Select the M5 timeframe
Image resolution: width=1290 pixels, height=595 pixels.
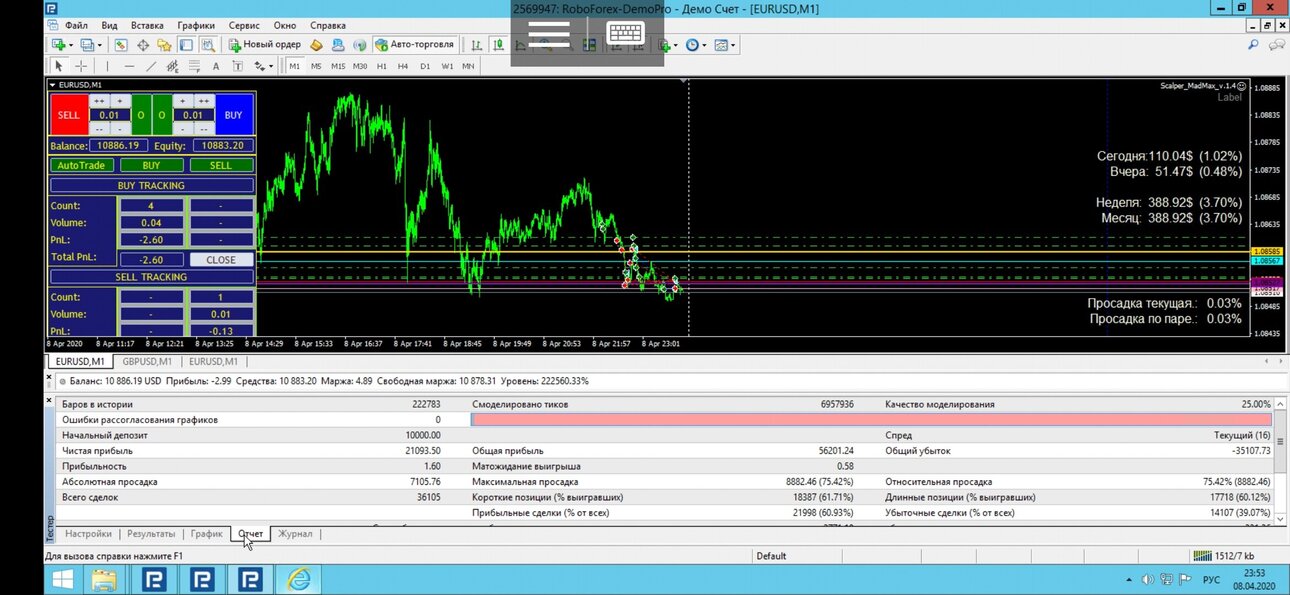pyautogui.click(x=316, y=66)
